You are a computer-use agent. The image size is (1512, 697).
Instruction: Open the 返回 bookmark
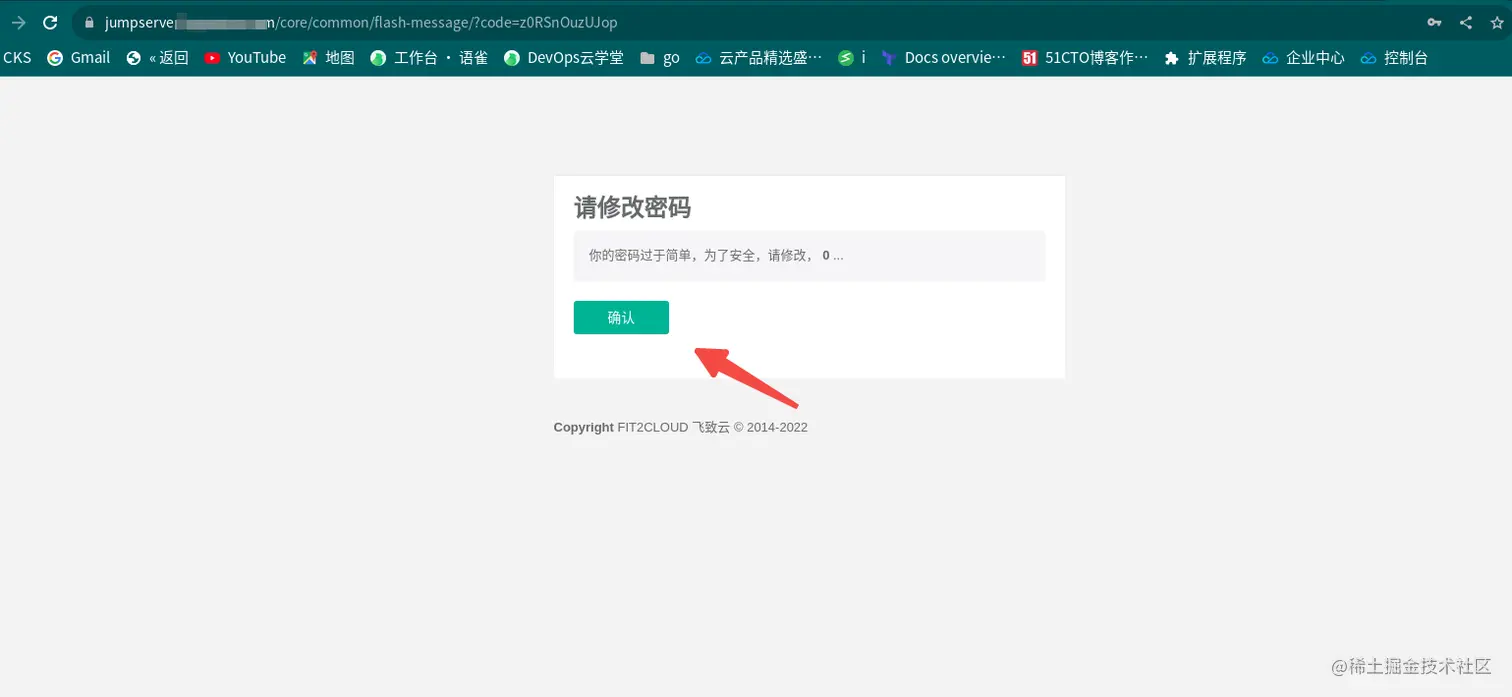158,58
